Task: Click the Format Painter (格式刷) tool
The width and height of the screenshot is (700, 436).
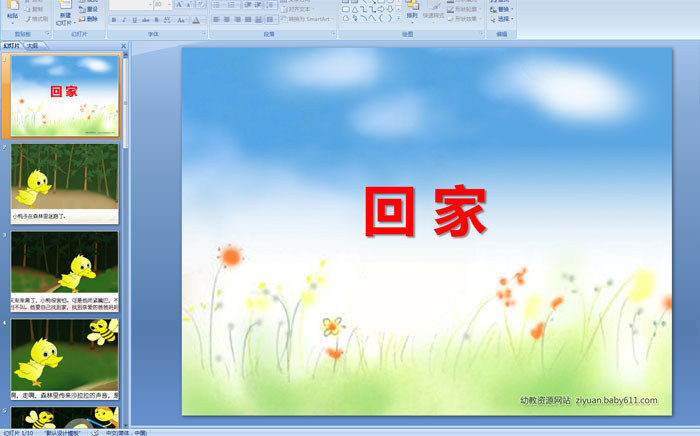Action: coord(37,19)
